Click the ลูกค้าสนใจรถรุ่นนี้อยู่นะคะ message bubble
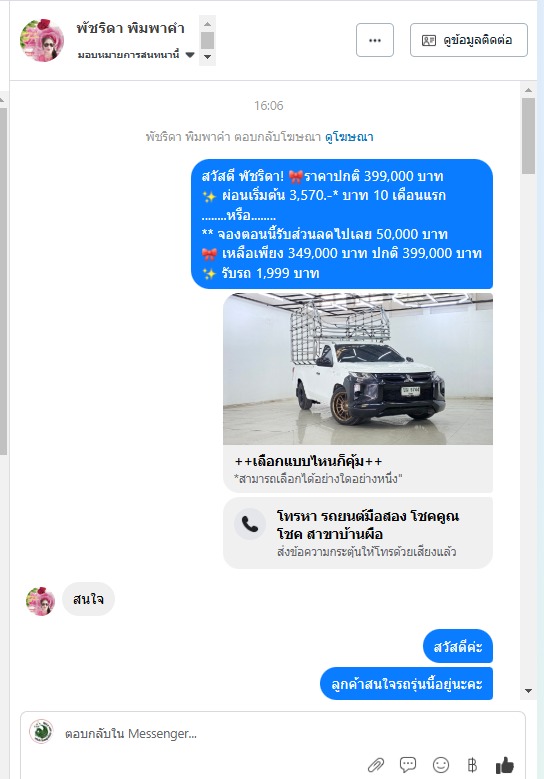Screen dimensions: 544x779 pos(406,684)
